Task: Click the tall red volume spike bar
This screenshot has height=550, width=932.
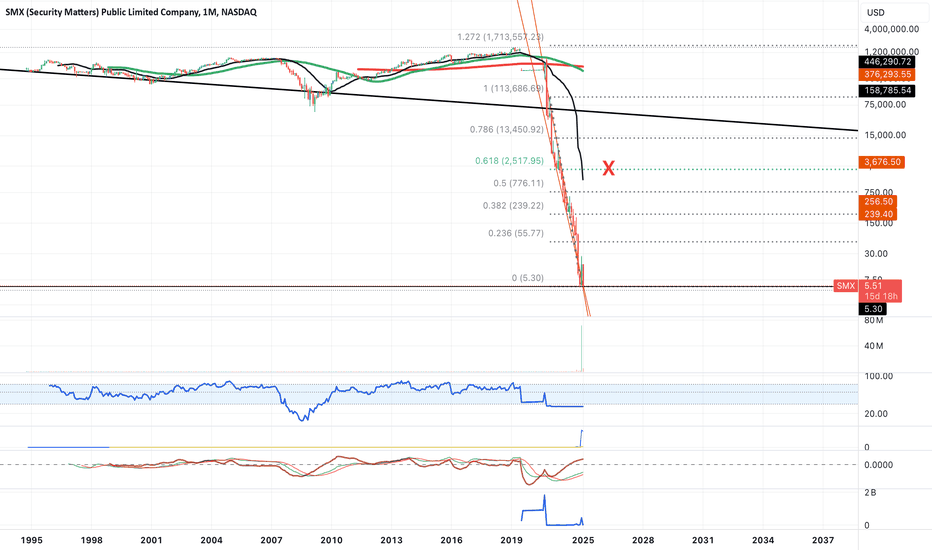Action: click(581, 350)
